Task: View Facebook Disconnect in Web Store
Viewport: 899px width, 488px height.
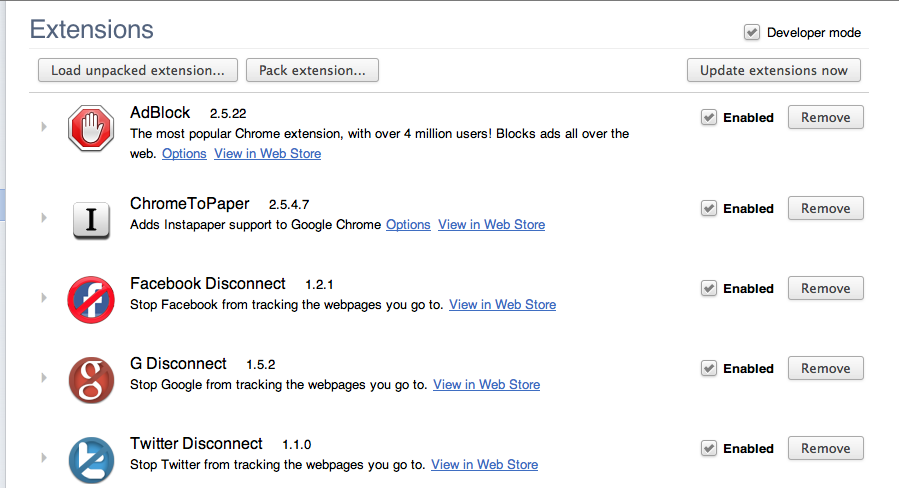Action: click(x=502, y=305)
